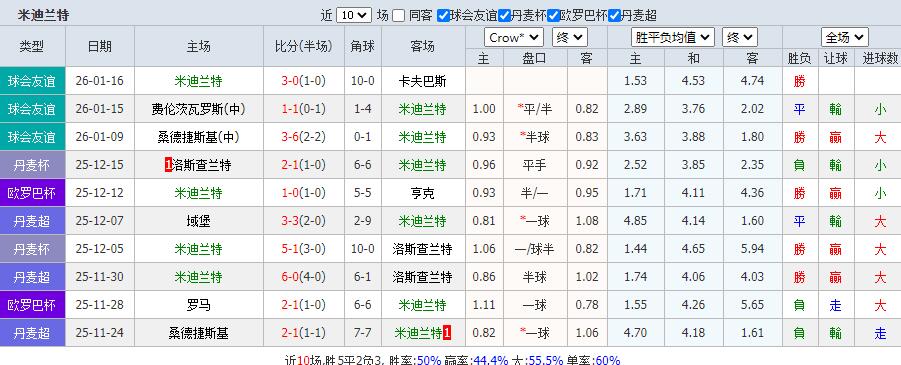Click the 进球数 column header
The height and width of the screenshot is (365, 901).
coord(880,59)
